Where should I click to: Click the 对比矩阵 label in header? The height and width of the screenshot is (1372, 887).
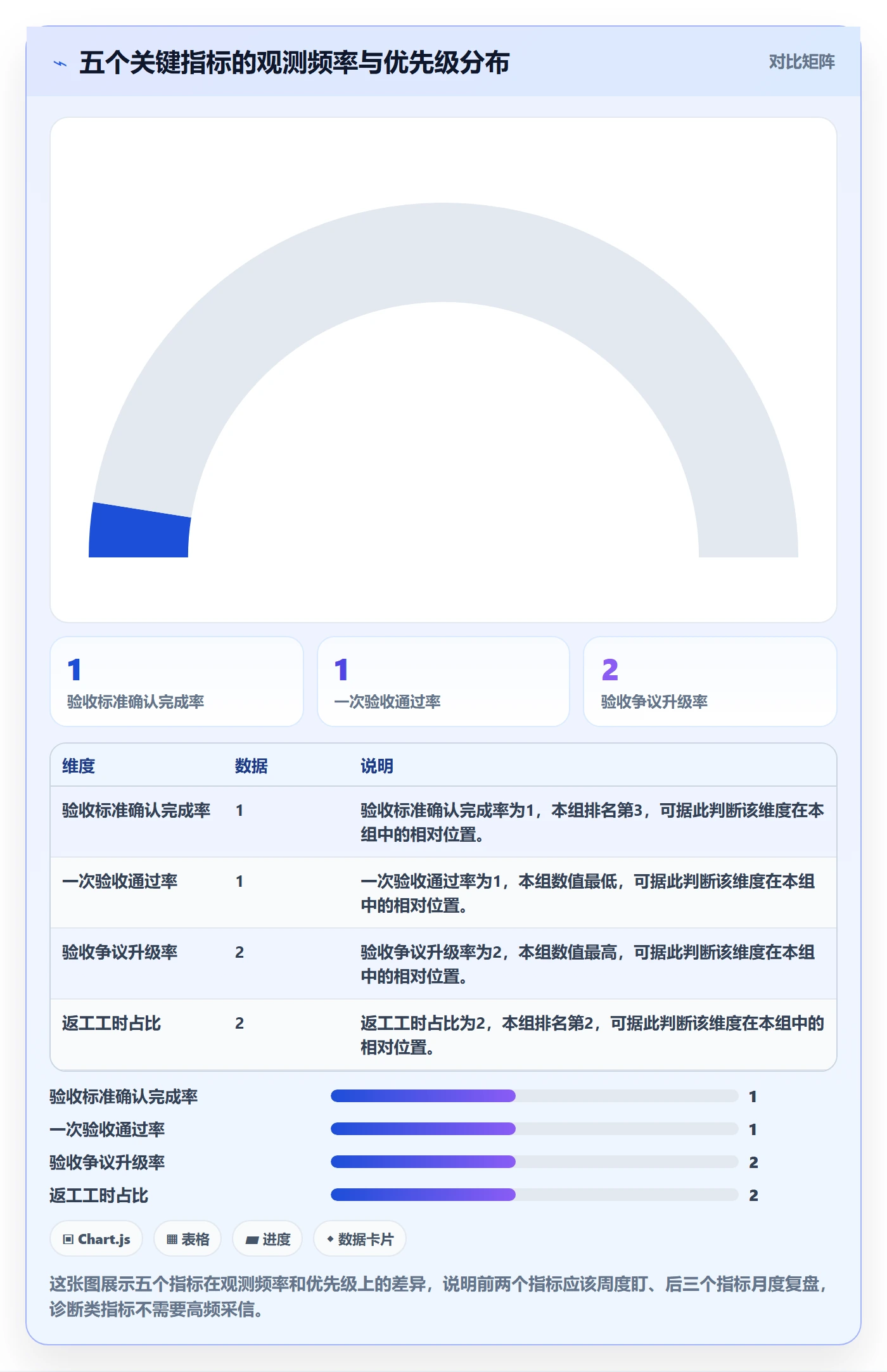click(x=801, y=61)
